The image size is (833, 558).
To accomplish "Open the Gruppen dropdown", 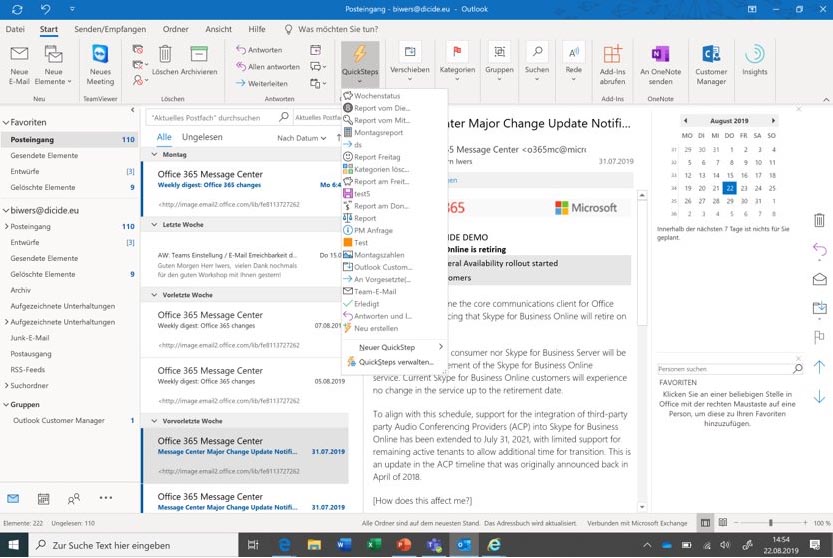I will pos(499,62).
